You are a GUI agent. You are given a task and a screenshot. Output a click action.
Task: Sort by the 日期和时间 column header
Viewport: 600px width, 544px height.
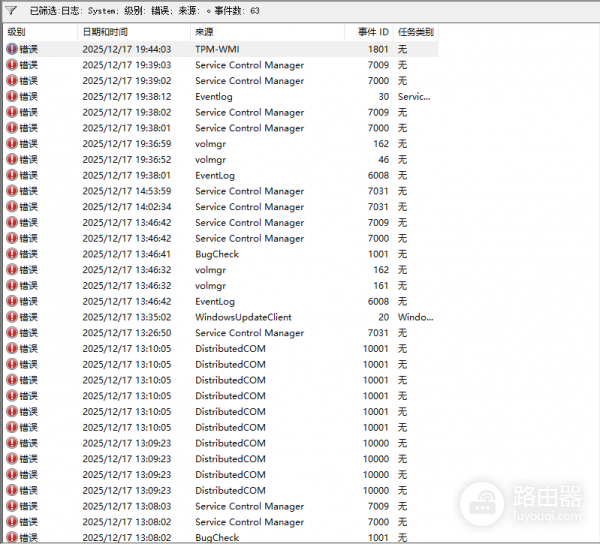[134, 32]
